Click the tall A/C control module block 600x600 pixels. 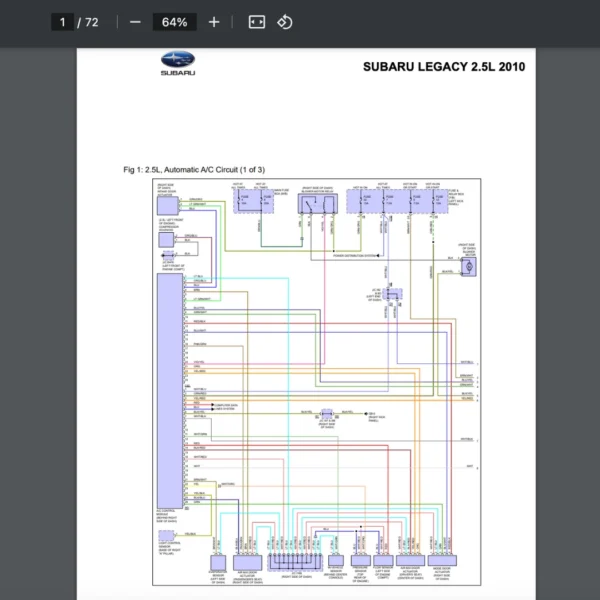tap(169, 390)
